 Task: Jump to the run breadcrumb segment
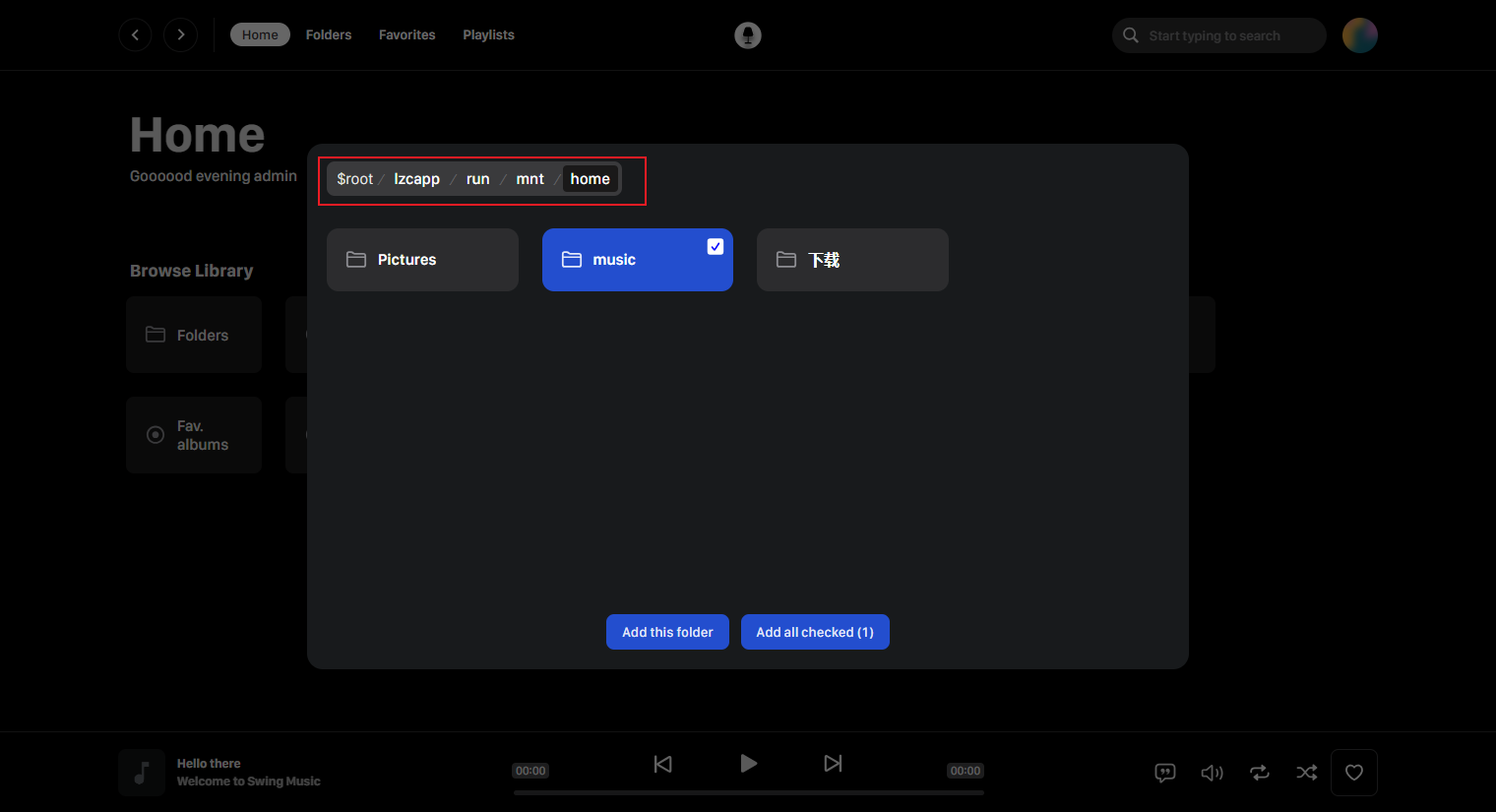477,179
